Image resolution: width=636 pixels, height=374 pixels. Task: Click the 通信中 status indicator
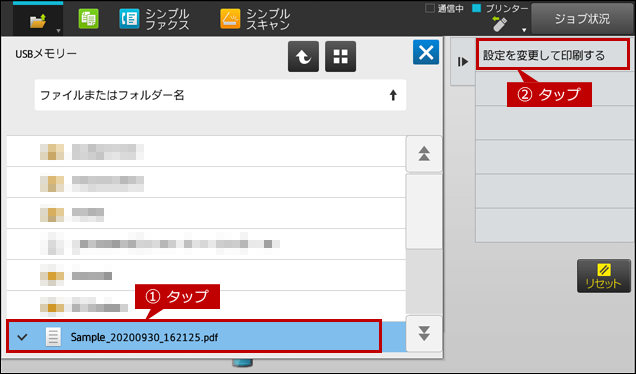pyautogui.click(x=444, y=9)
